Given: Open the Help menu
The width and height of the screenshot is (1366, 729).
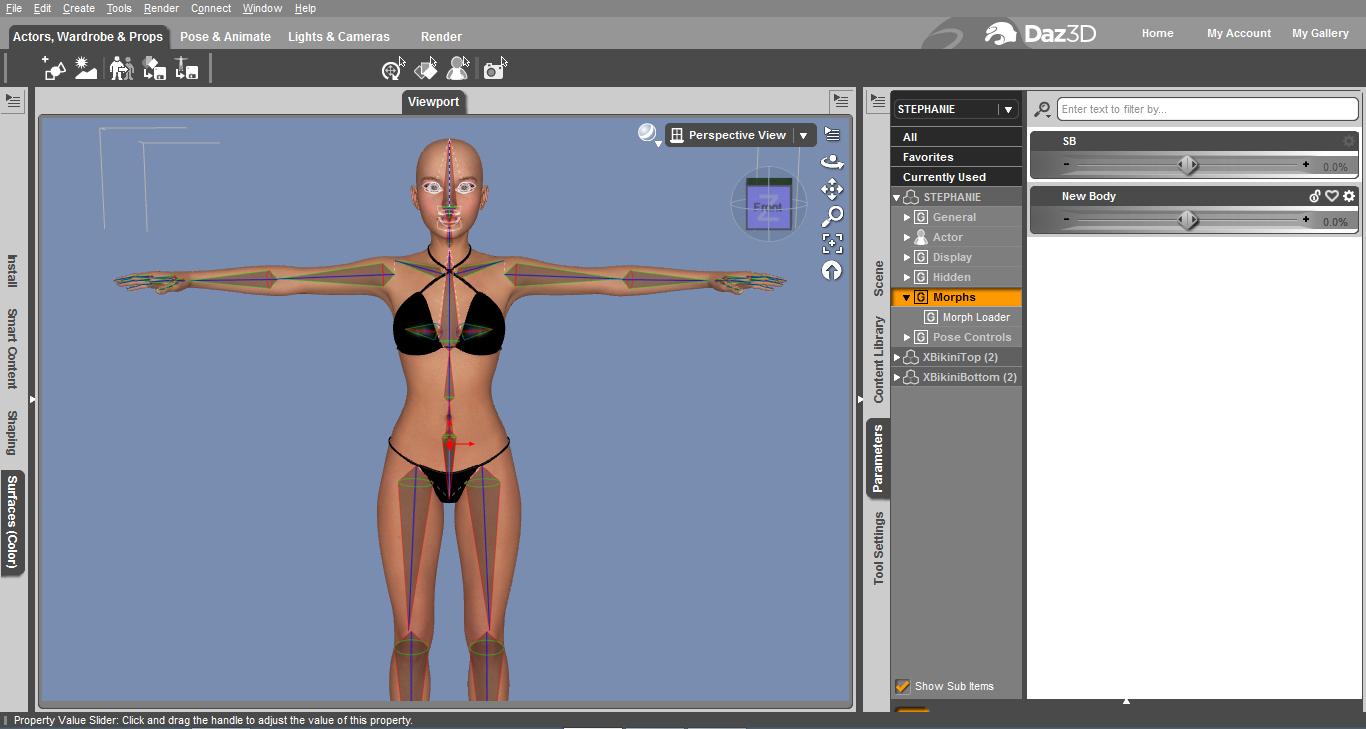Looking at the screenshot, I should 305,8.
